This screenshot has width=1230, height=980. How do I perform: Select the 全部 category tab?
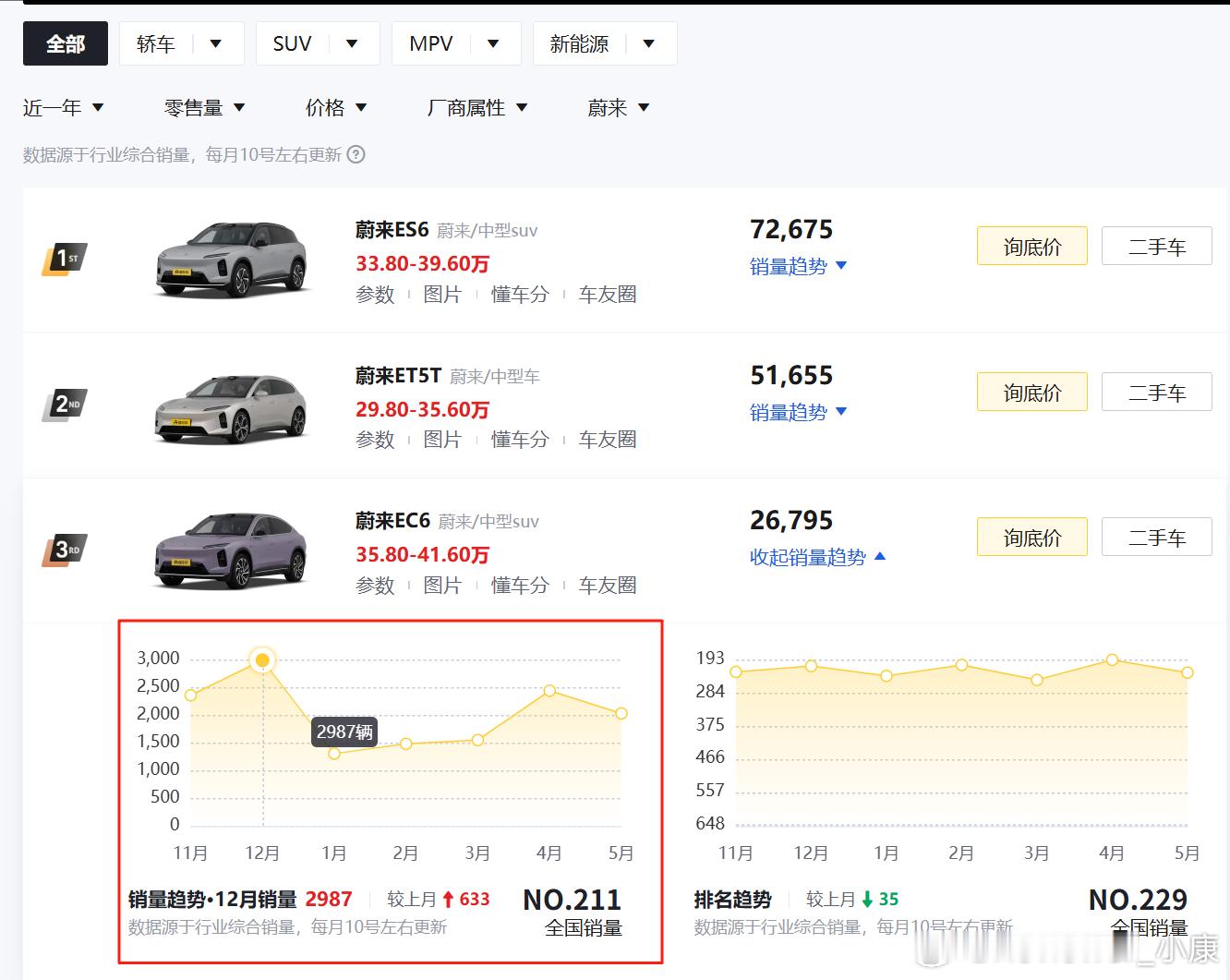[66, 43]
